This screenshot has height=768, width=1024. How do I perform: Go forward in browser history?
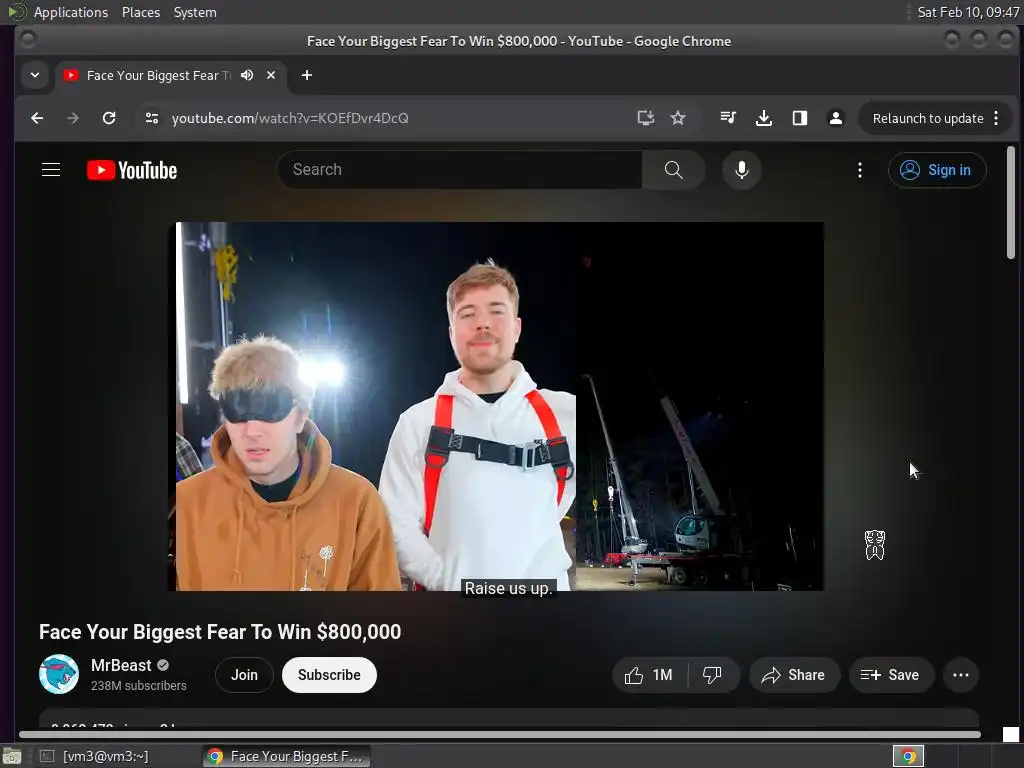click(x=72, y=118)
